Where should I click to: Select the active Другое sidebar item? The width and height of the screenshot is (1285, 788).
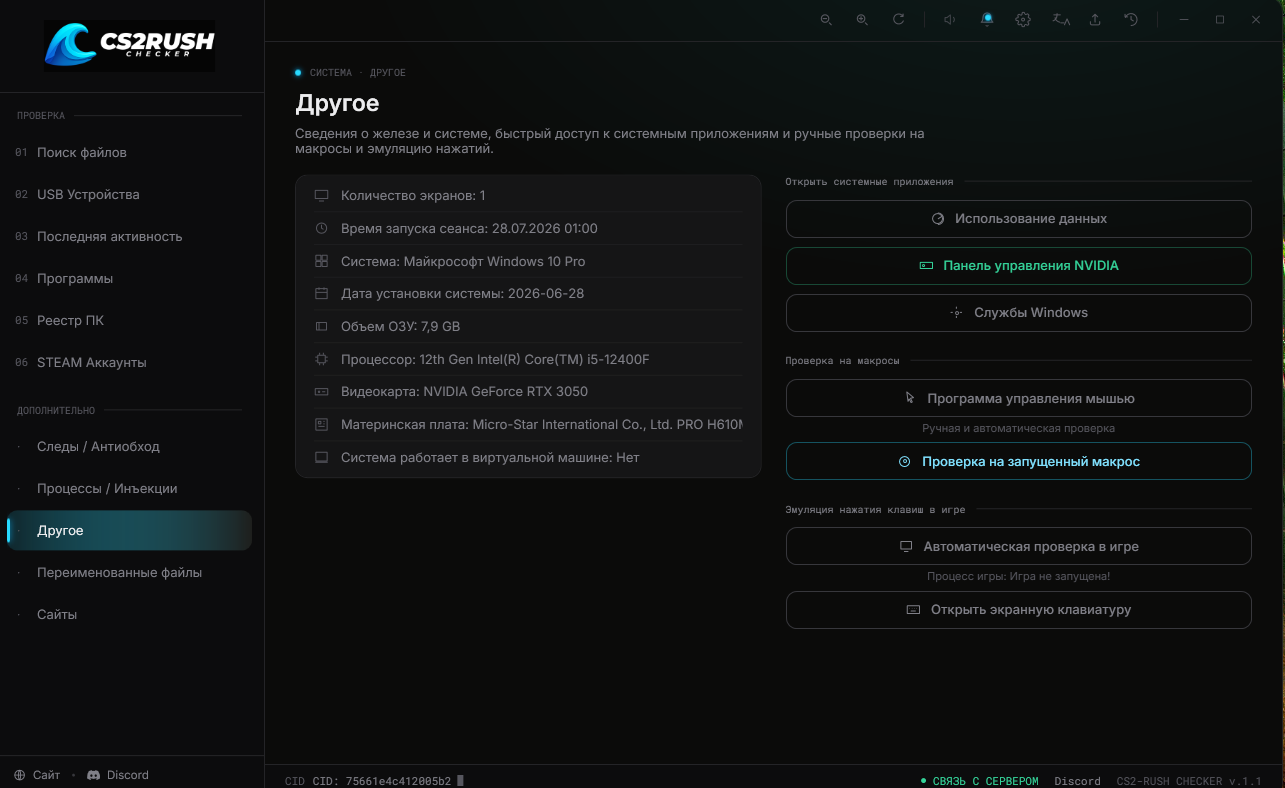(x=130, y=531)
